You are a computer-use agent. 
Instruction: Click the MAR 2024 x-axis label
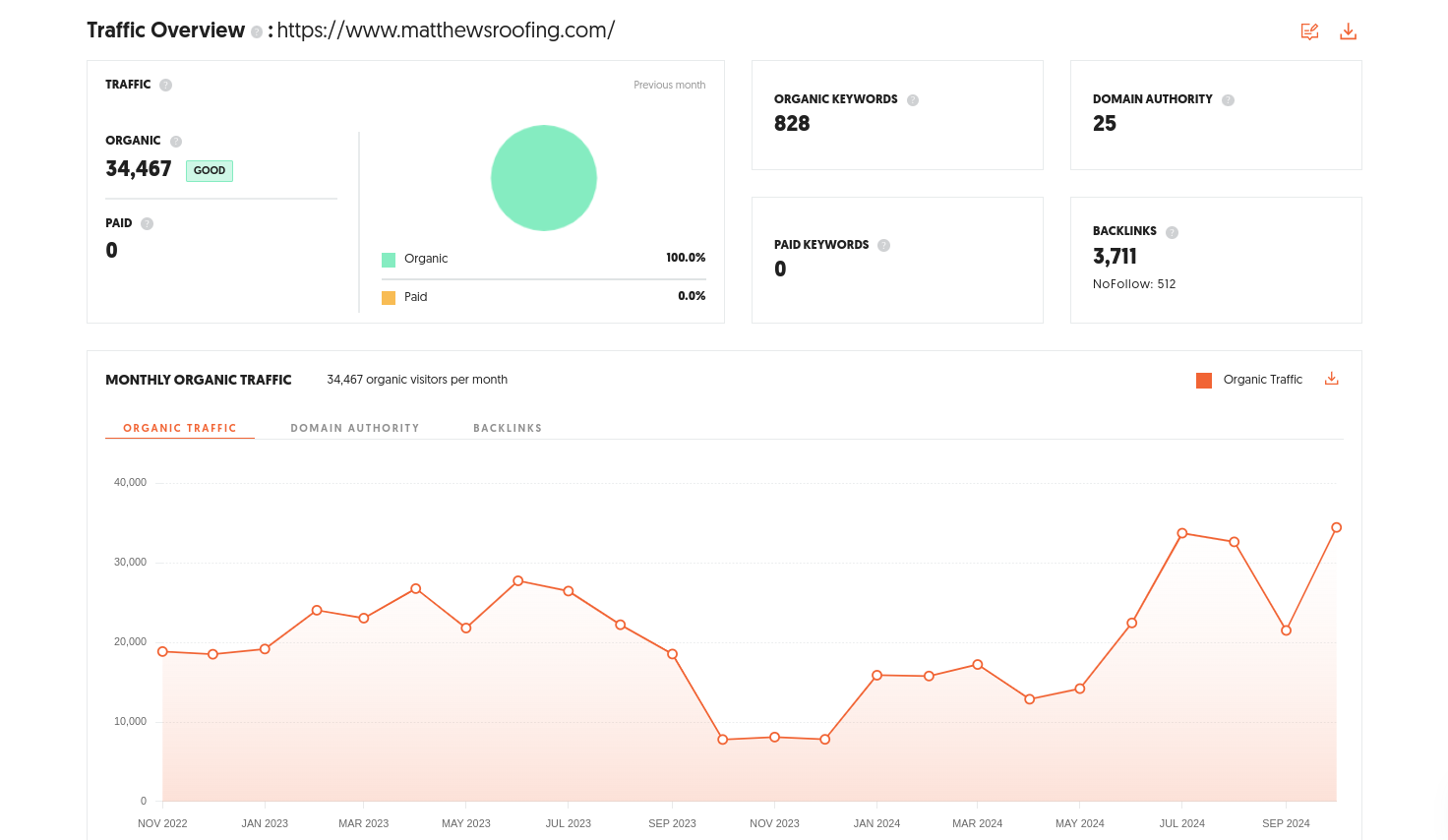point(977,823)
